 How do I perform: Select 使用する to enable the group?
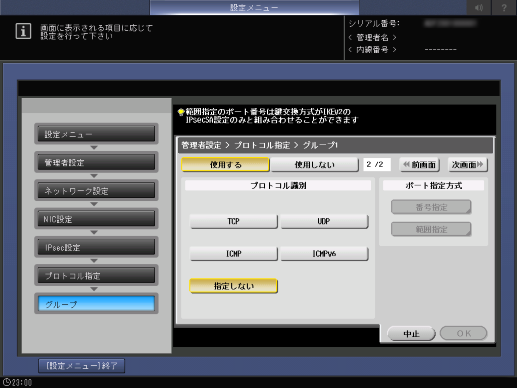(225, 165)
